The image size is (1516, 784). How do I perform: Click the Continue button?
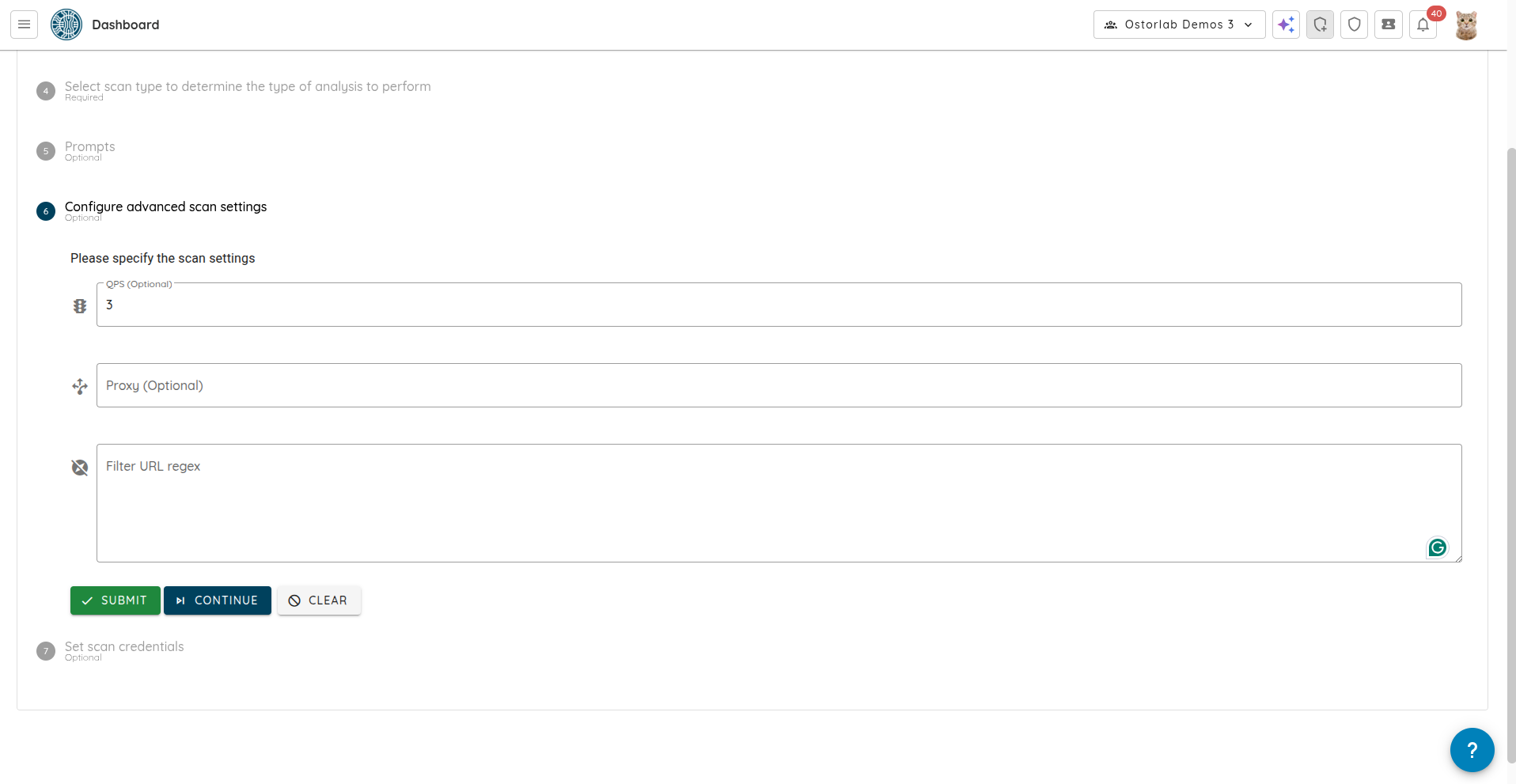(218, 600)
